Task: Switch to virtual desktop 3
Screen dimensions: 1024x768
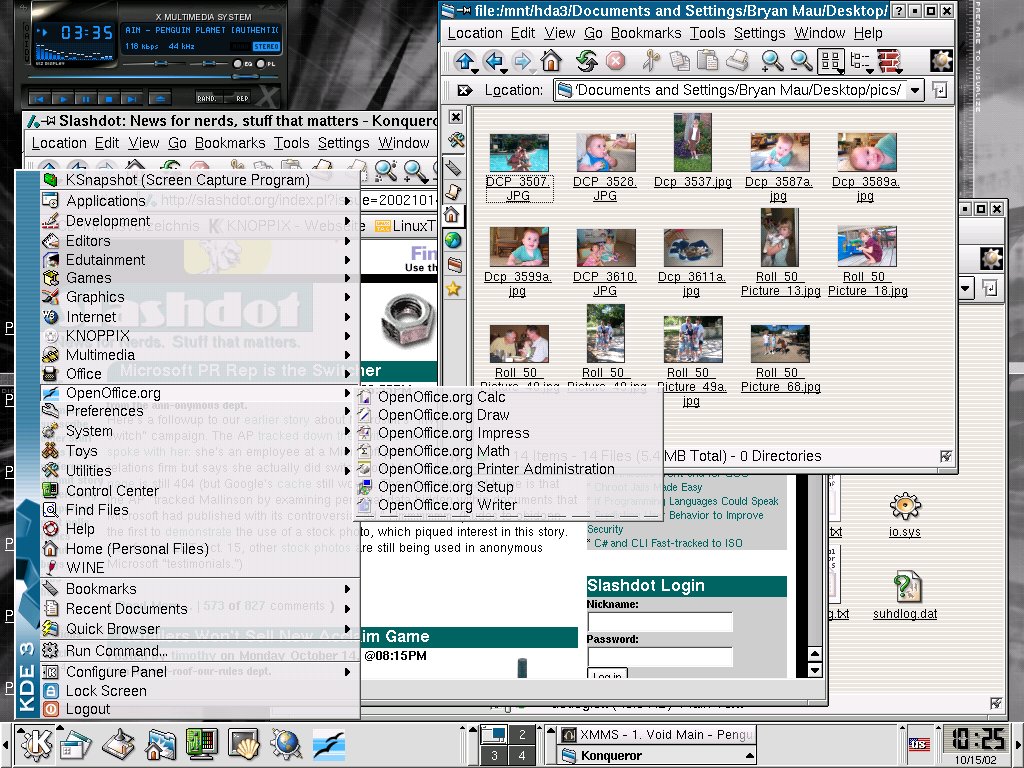Action: pyautogui.click(x=494, y=756)
